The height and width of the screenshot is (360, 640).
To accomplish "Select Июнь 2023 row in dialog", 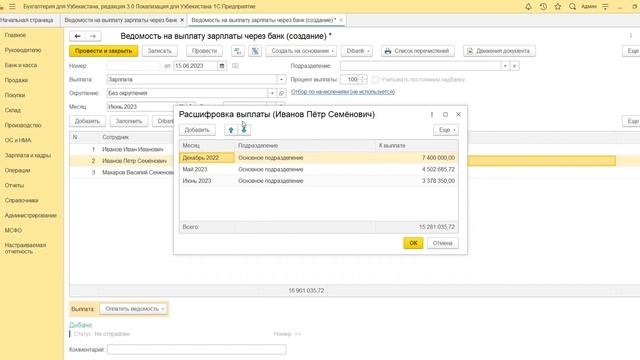I will pyautogui.click(x=319, y=181).
